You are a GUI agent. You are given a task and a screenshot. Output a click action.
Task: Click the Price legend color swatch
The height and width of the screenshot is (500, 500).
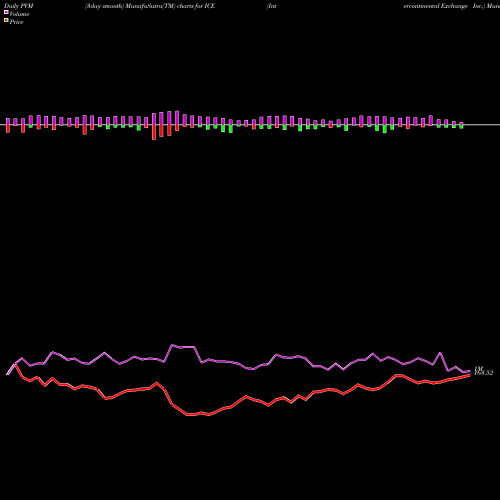click(x=6, y=21)
